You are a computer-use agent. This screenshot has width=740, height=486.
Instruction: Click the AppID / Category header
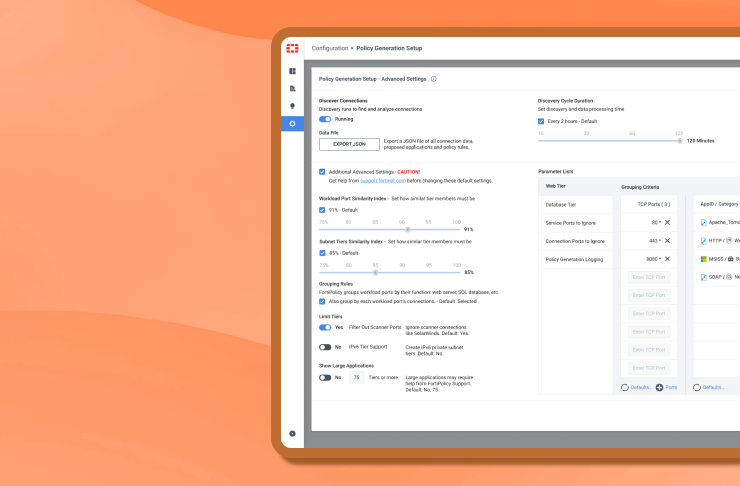pyautogui.click(x=719, y=204)
